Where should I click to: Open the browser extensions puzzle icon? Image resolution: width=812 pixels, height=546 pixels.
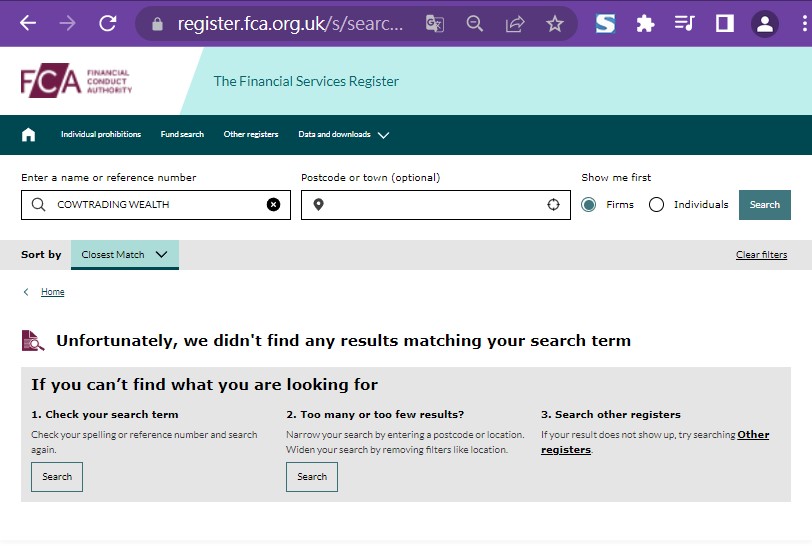(x=646, y=23)
